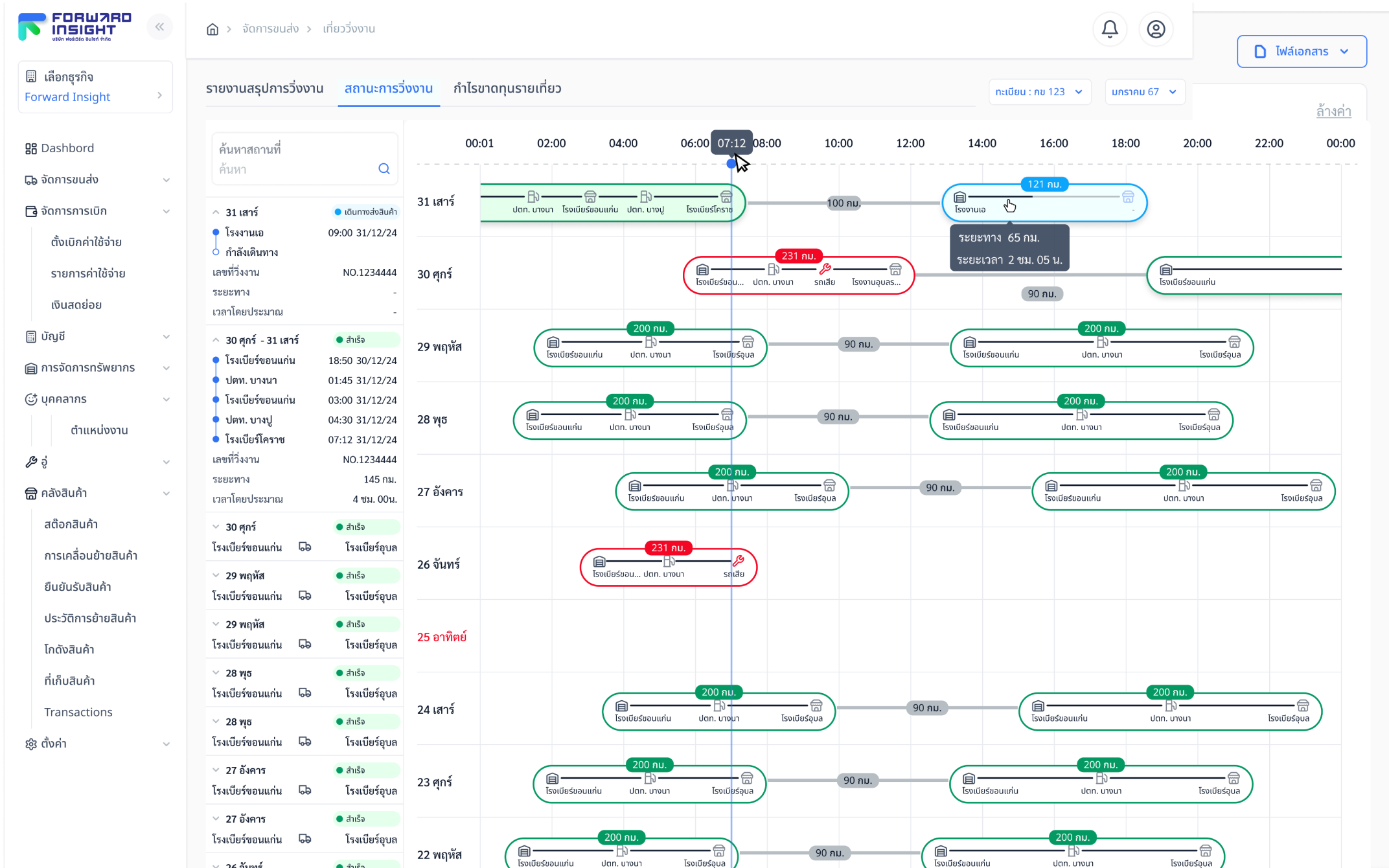
Task: Click the truck icon in 30 ศุกร์ list row
Action: [x=305, y=547]
